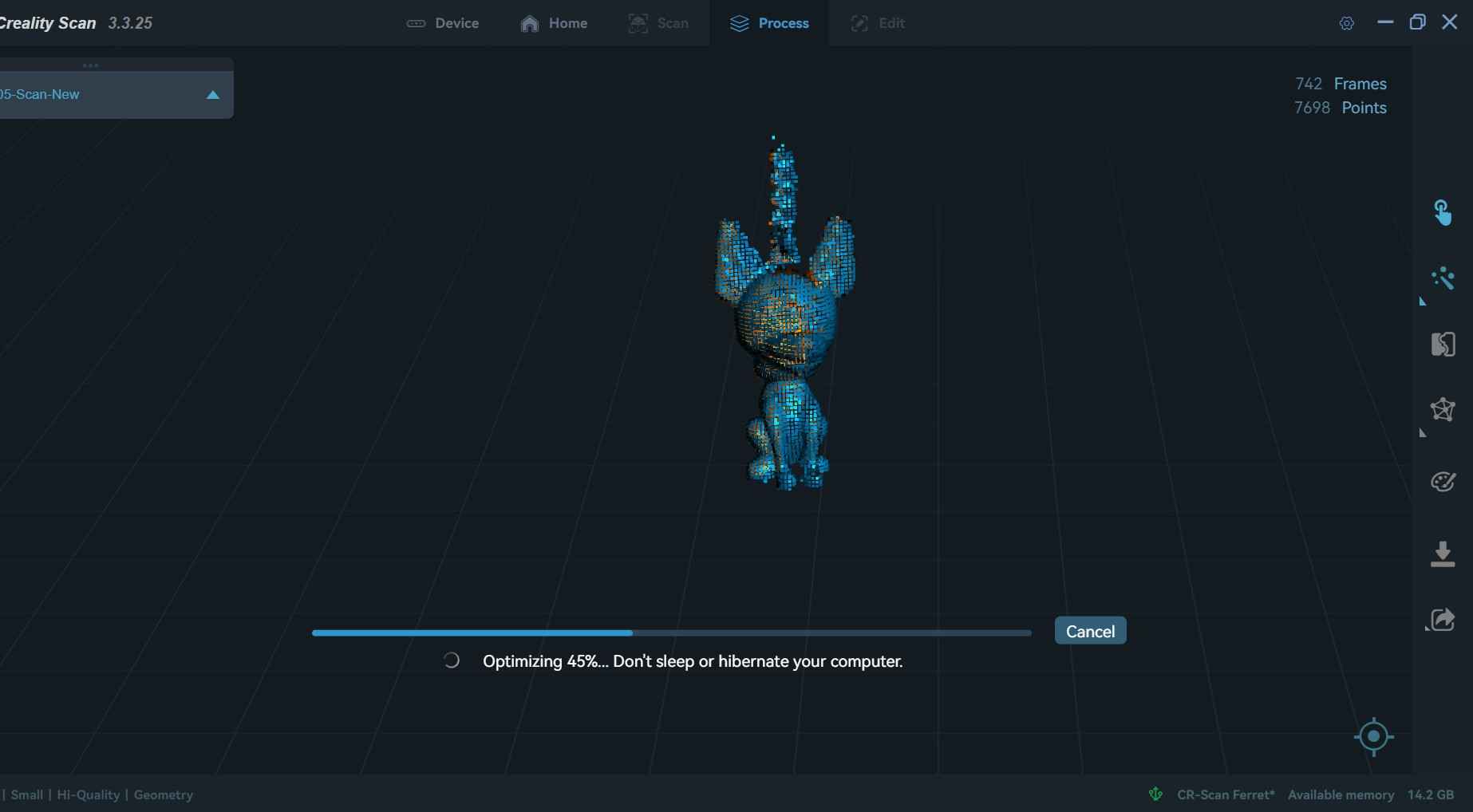The image size is (1473, 812).
Task: Click the "Hi-Quality" status label
Action: coord(88,794)
